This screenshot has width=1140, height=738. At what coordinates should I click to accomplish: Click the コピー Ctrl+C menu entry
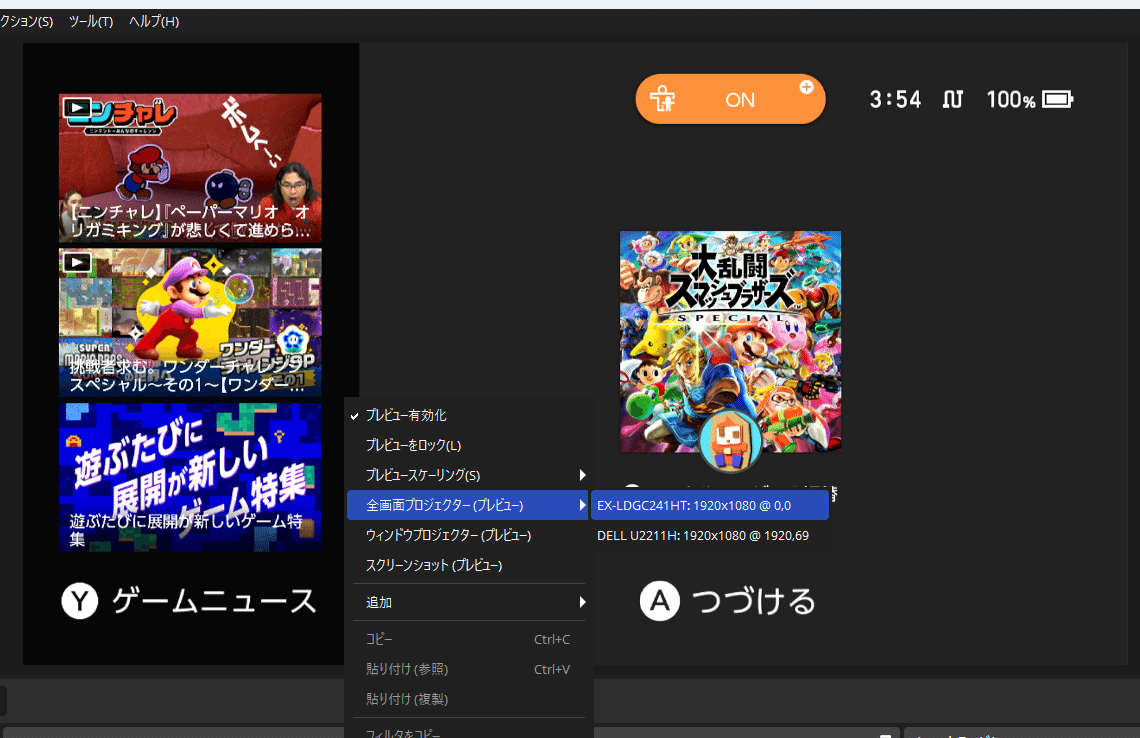click(467, 639)
